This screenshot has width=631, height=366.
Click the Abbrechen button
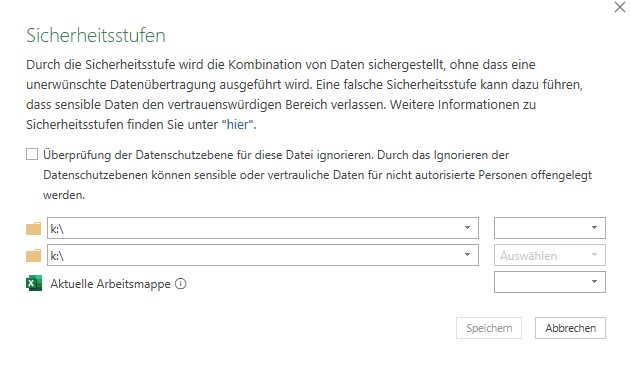570,328
